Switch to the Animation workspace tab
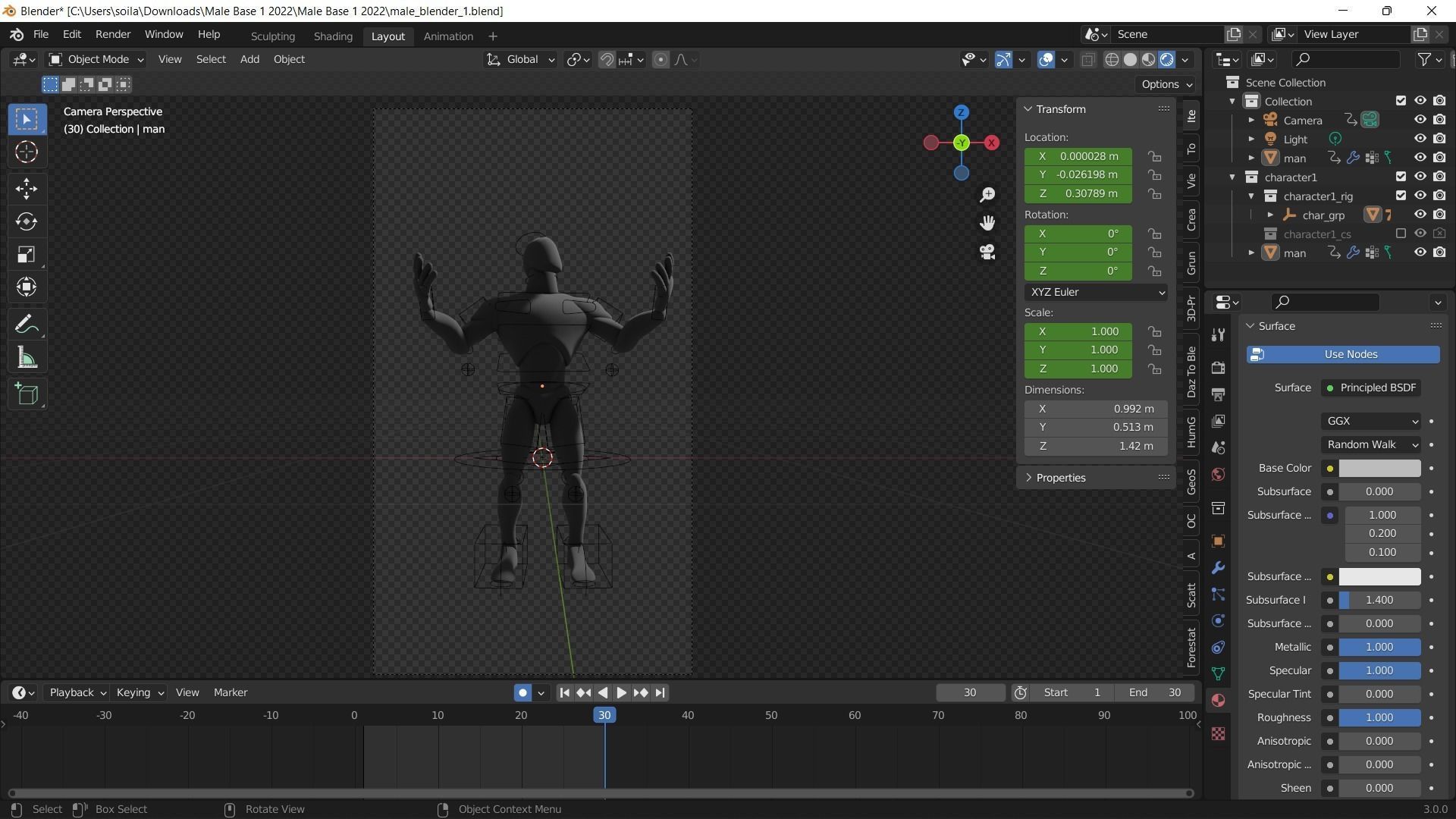The height and width of the screenshot is (819, 1456). 448,36
